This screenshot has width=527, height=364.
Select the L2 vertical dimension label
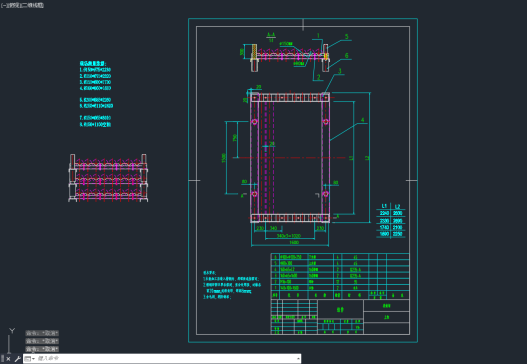[367, 157]
